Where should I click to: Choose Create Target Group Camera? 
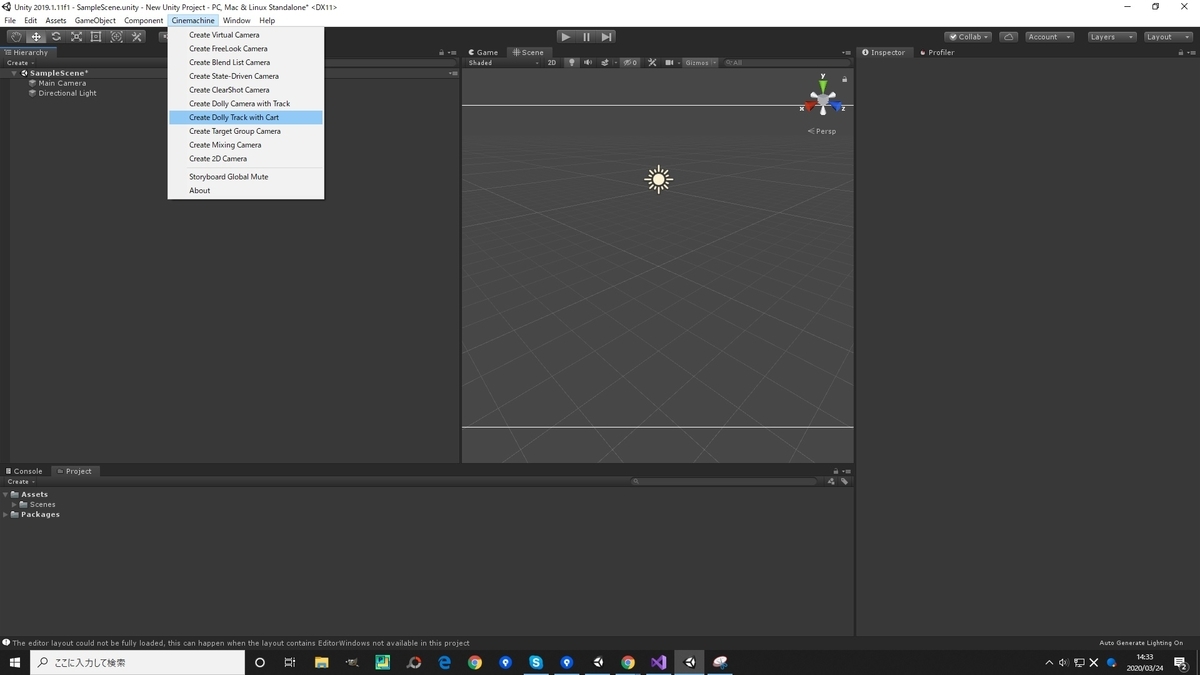246,131
